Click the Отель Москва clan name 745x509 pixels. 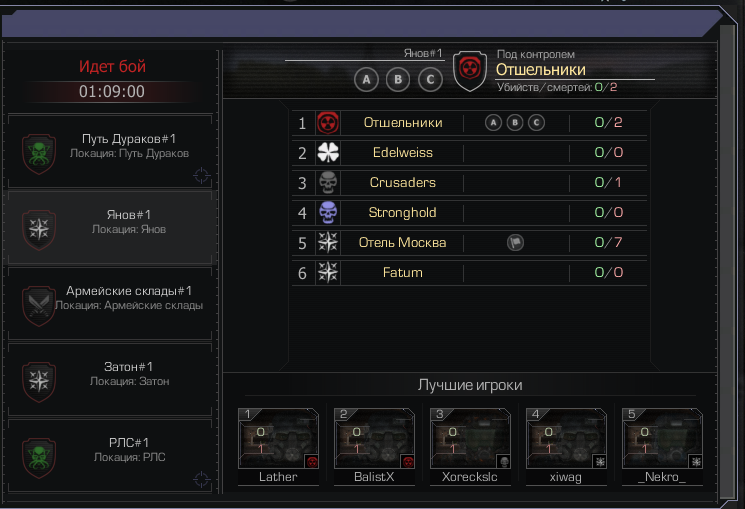[x=402, y=242]
